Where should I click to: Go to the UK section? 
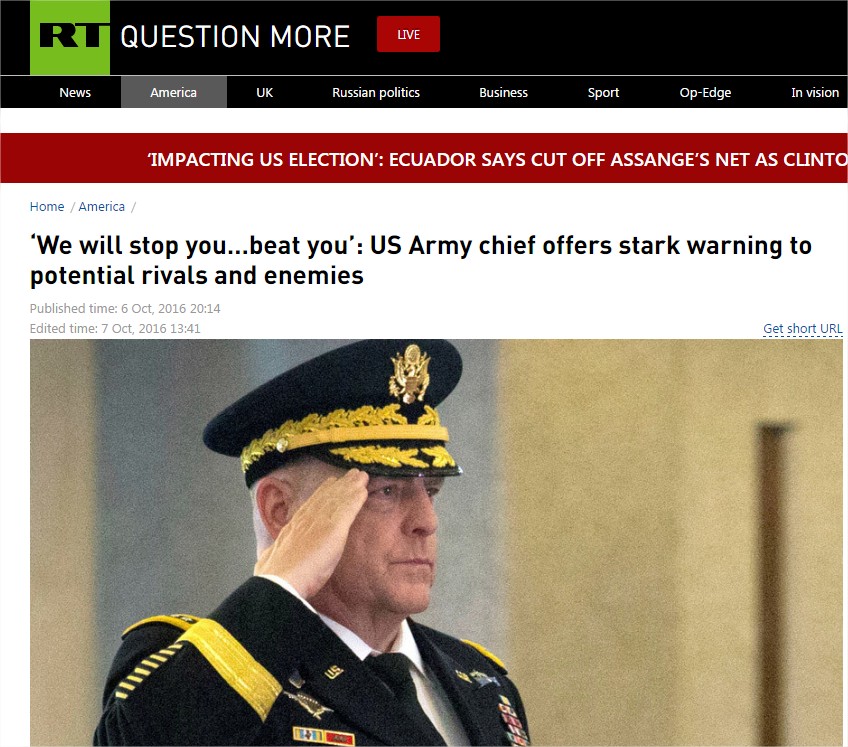264,92
